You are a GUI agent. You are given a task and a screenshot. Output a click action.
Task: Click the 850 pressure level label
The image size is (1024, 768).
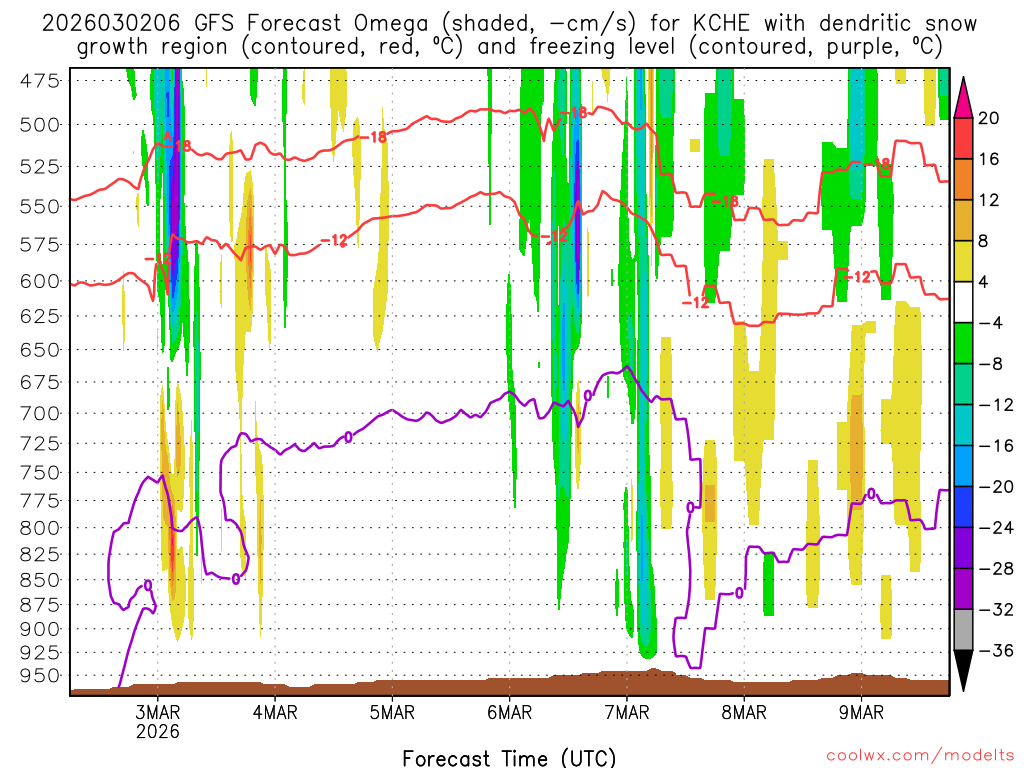(40, 580)
